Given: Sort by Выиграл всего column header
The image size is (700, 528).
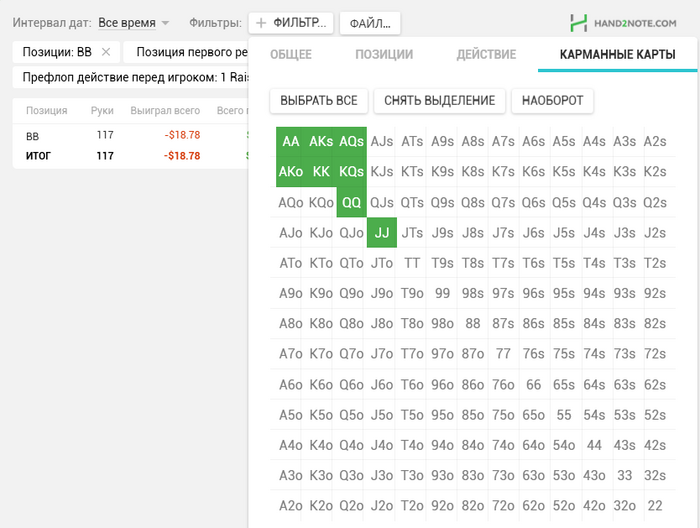Looking at the screenshot, I should (x=165, y=111).
